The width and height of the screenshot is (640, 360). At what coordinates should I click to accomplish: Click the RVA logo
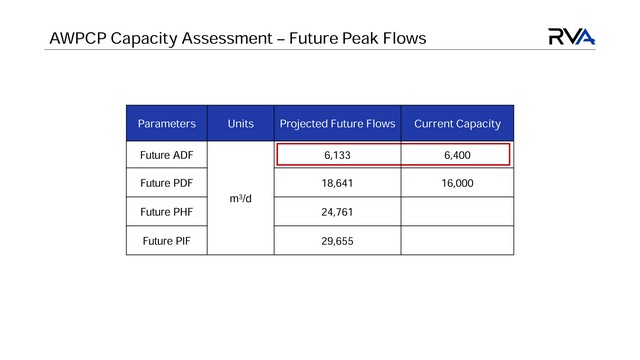tap(571, 37)
